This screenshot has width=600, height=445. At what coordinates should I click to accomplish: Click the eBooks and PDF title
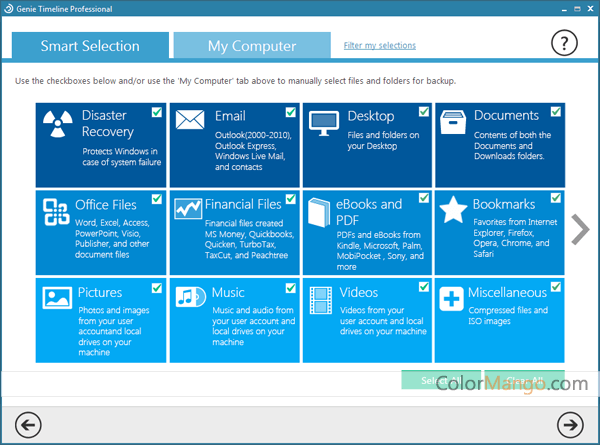369,212
